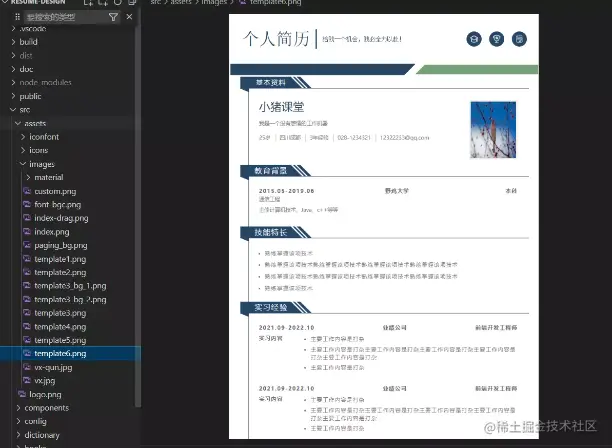
Task: Expand the icons folder
Action: coord(38,150)
